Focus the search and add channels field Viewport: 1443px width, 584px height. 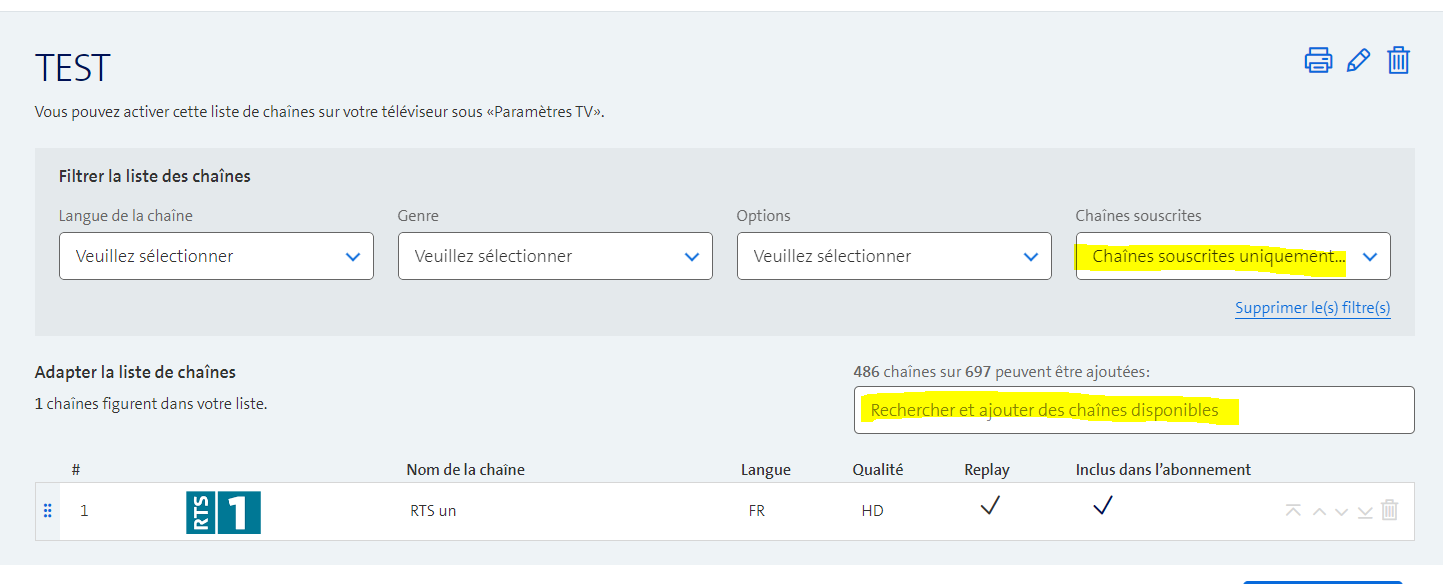pos(1133,410)
